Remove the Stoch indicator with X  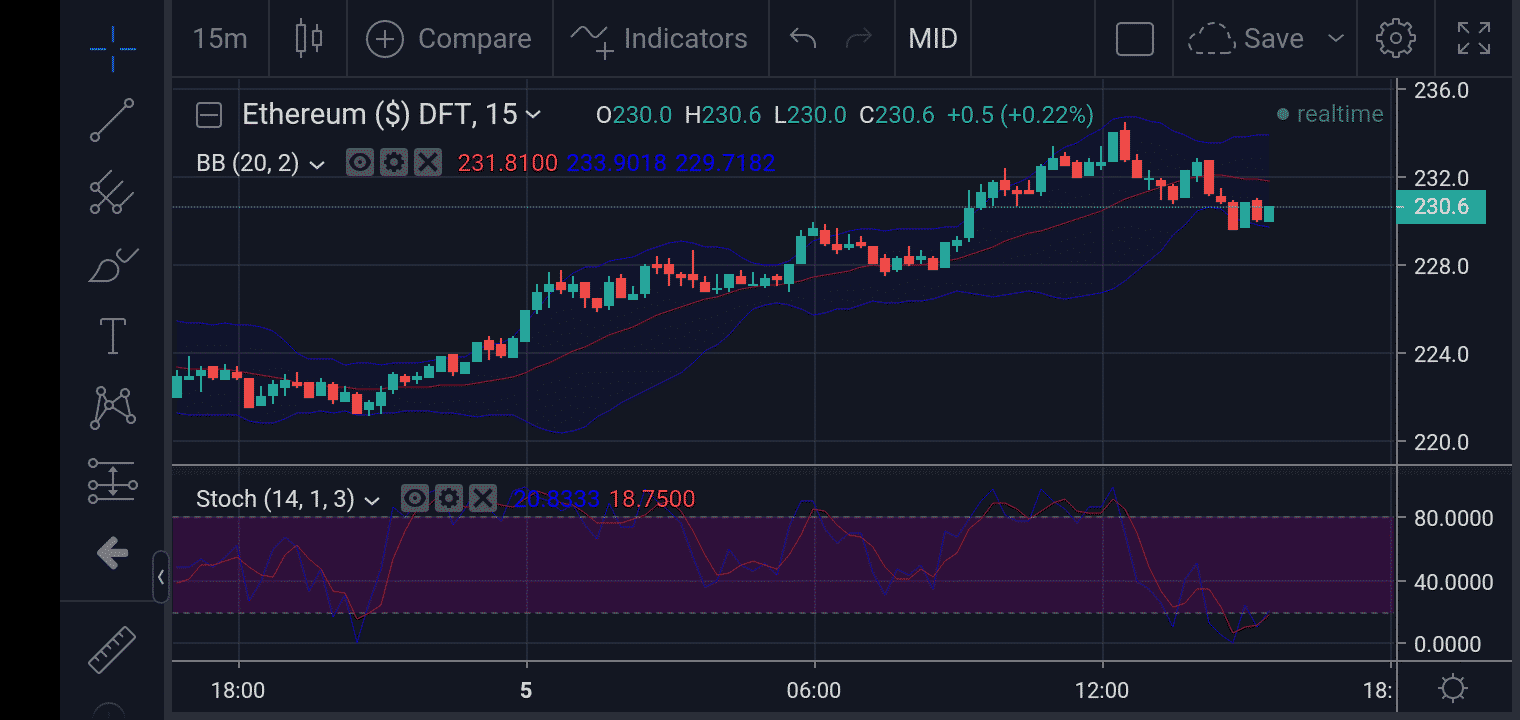[483, 498]
